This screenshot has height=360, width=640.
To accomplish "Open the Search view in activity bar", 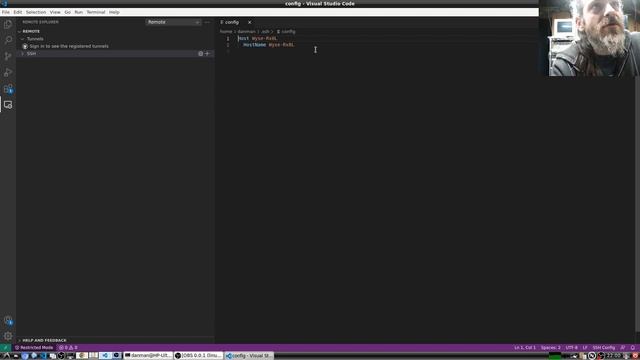I will click(x=8, y=40).
